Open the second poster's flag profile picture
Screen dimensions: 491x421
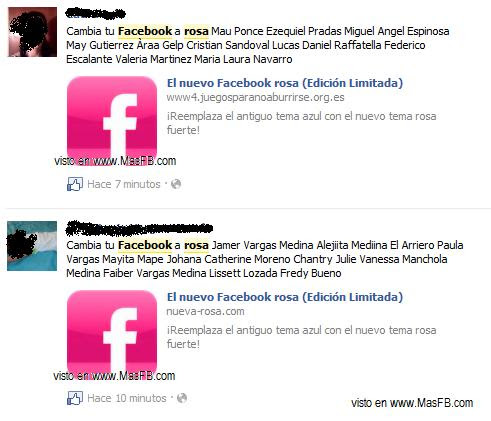(32, 246)
